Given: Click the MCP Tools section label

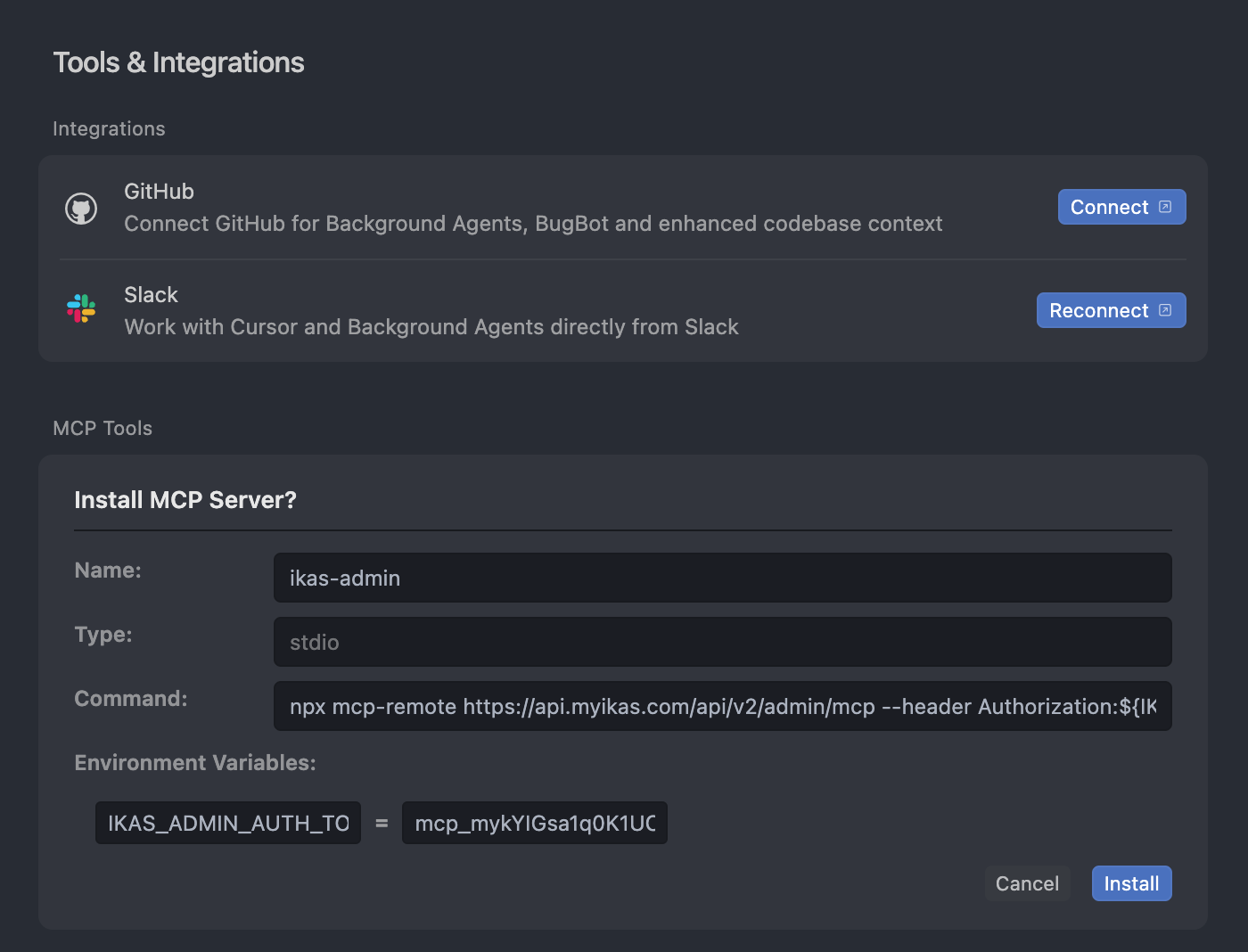Looking at the screenshot, I should click(x=103, y=428).
